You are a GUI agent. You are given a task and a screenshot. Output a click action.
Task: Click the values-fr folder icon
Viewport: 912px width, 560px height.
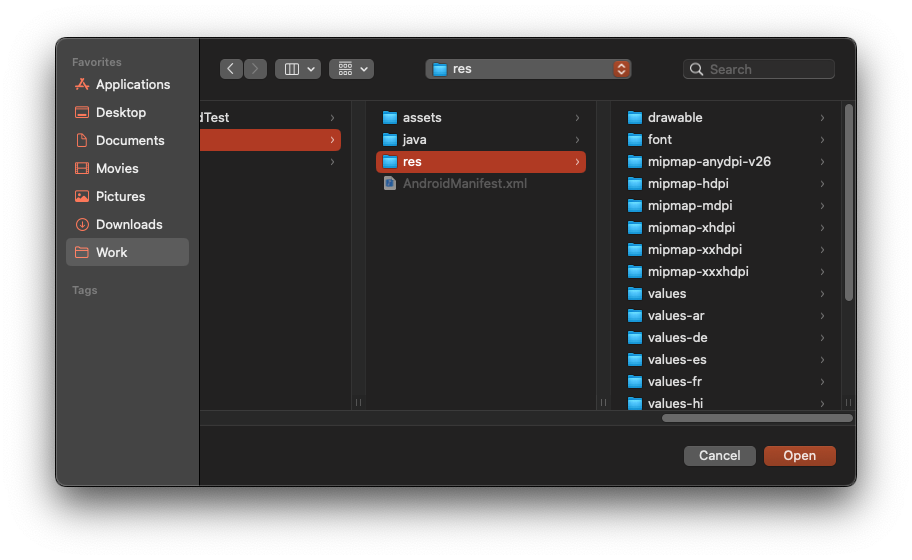635,382
